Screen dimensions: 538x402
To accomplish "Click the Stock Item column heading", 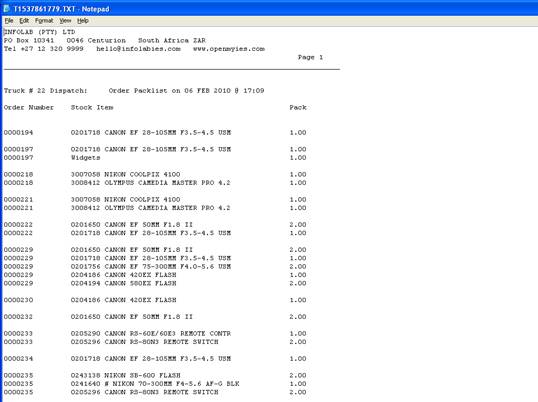I will point(92,107).
